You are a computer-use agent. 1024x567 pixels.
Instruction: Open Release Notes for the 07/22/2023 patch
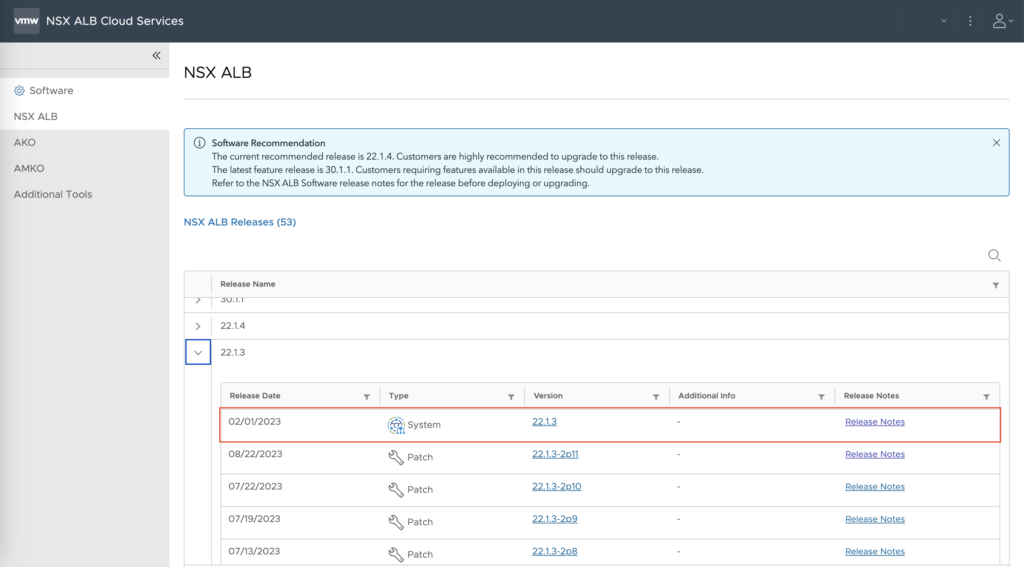click(x=874, y=487)
